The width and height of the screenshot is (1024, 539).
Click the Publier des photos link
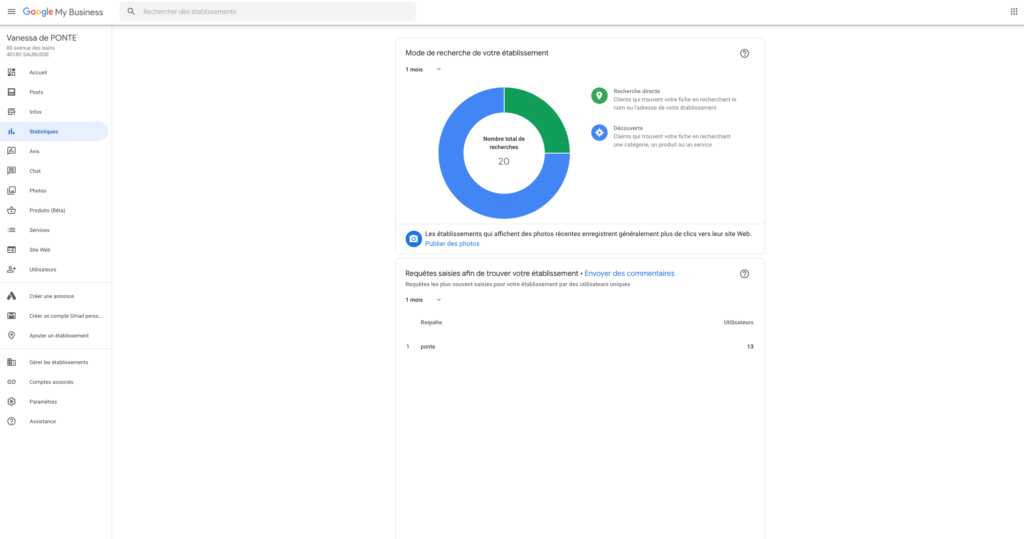(x=452, y=244)
